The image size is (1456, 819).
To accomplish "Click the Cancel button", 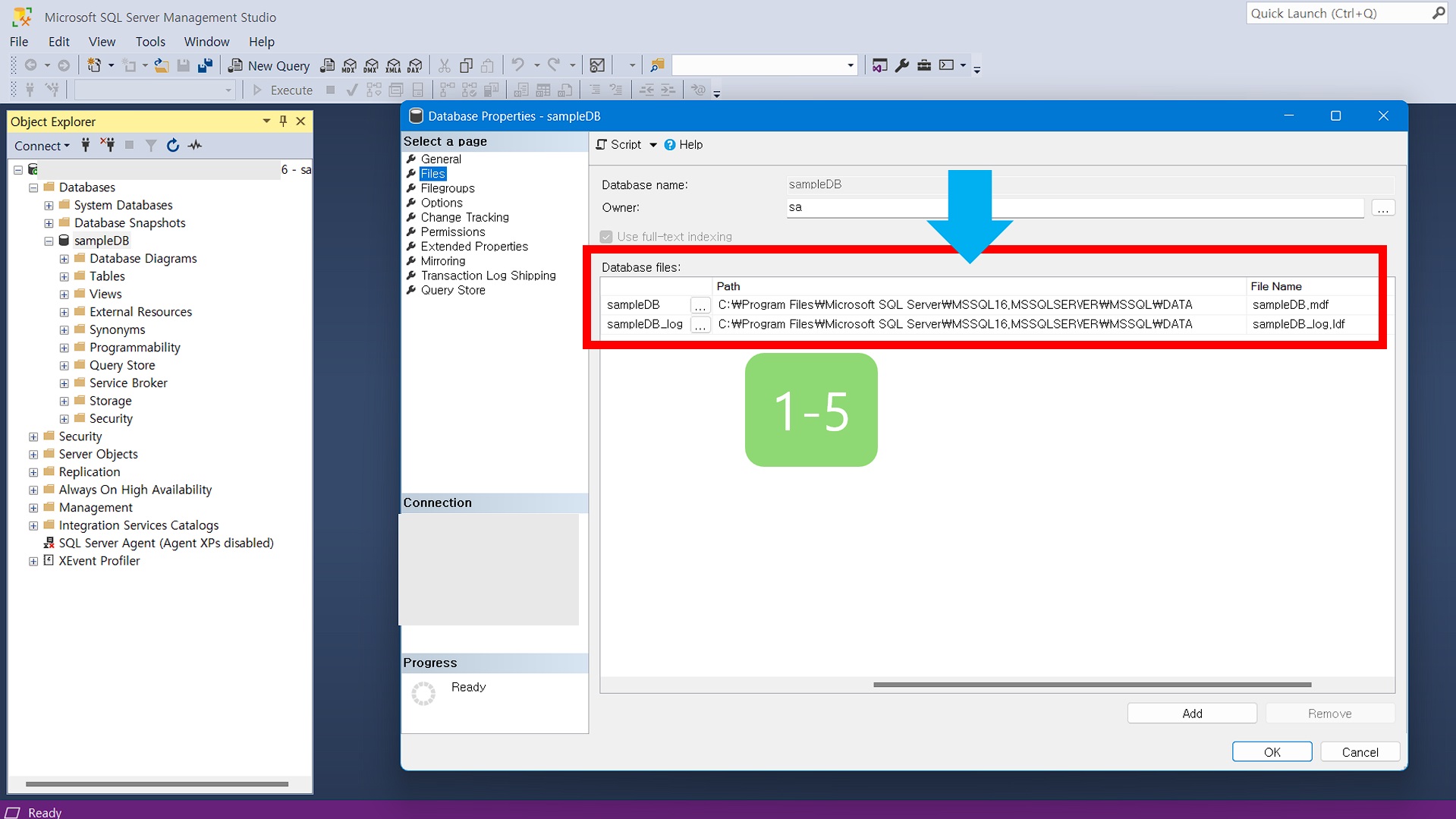I will coord(1360,751).
